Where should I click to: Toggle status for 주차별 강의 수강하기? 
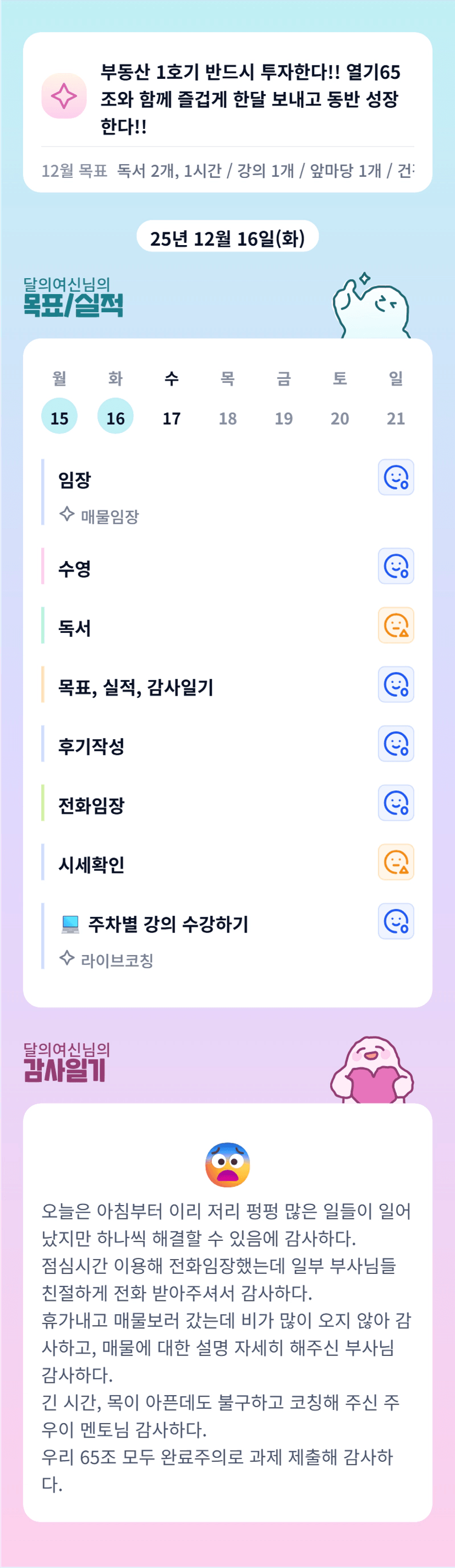(x=396, y=921)
